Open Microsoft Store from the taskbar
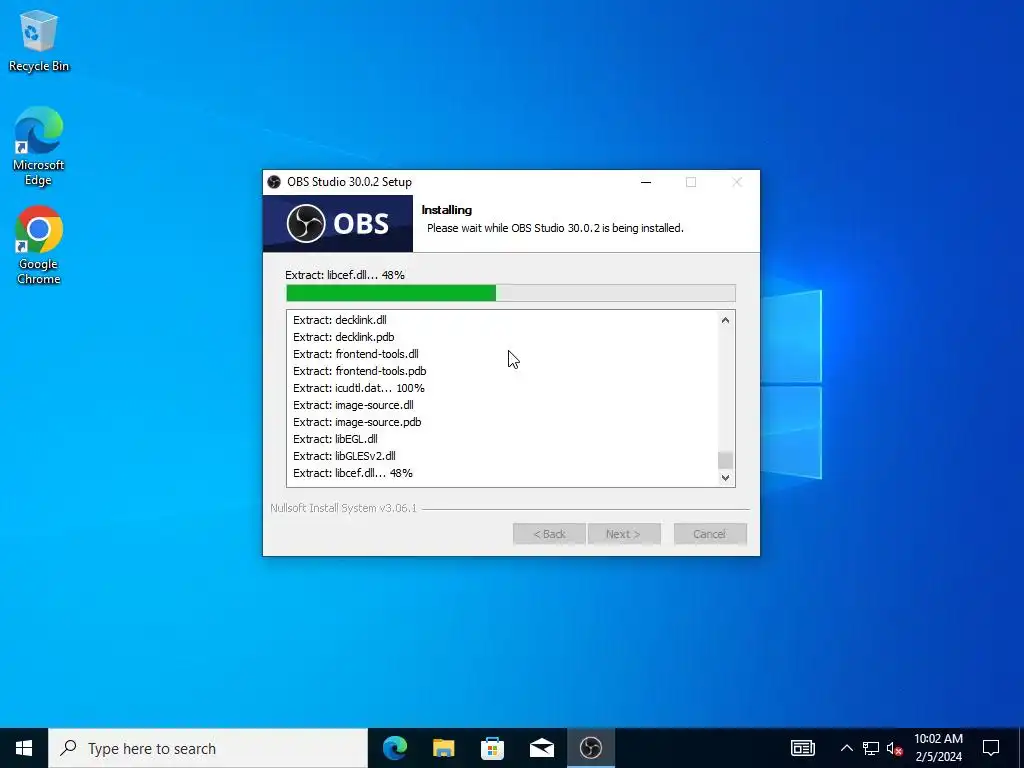This screenshot has height=768, width=1024. (492, 748)
